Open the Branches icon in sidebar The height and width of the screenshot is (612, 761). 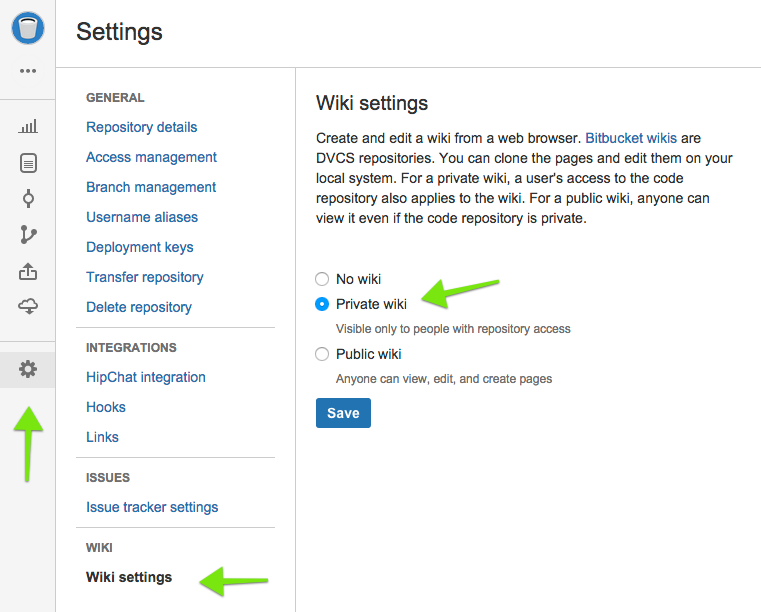(x=28, y=235)
